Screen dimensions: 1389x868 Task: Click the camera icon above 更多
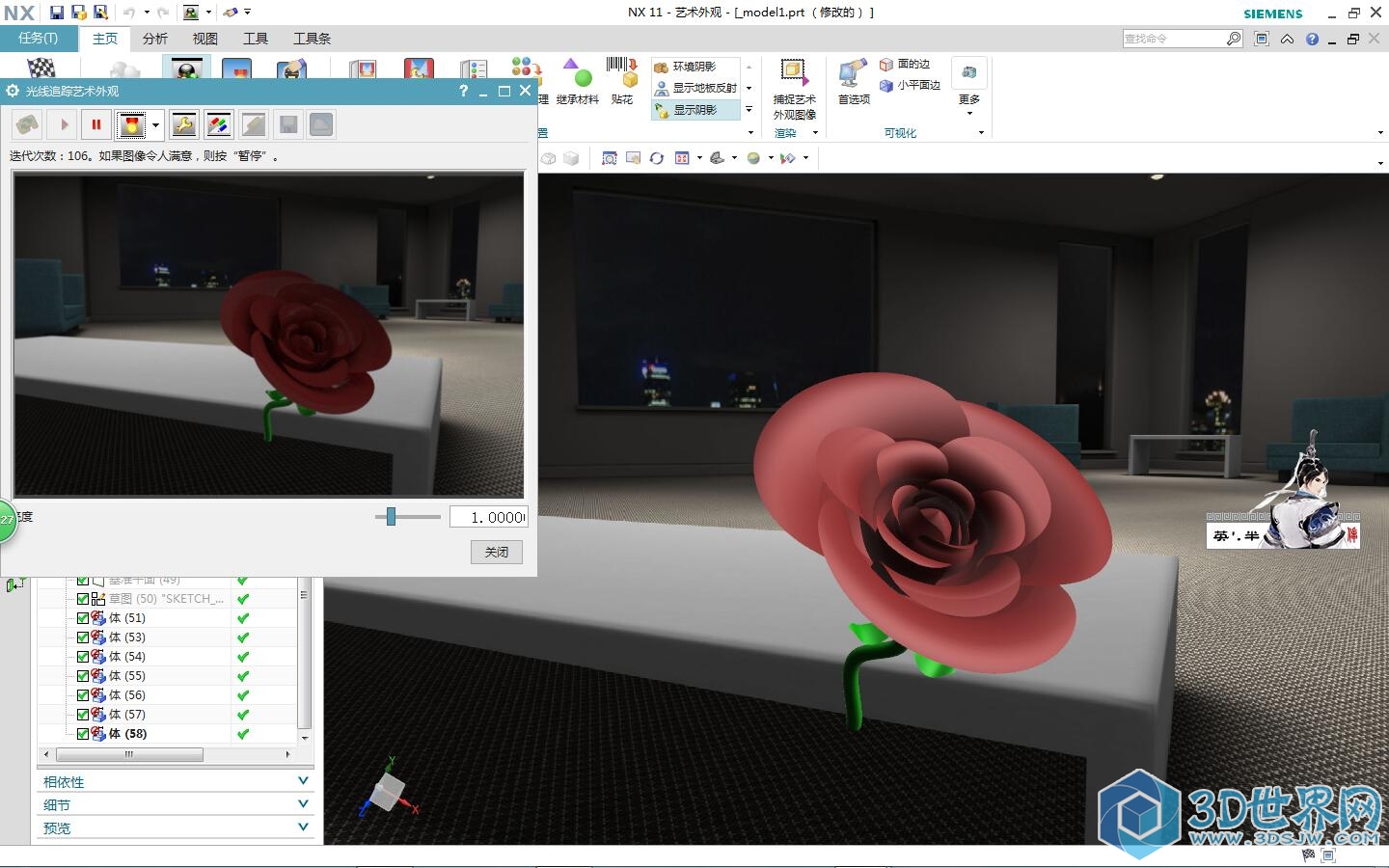(969, 73)
